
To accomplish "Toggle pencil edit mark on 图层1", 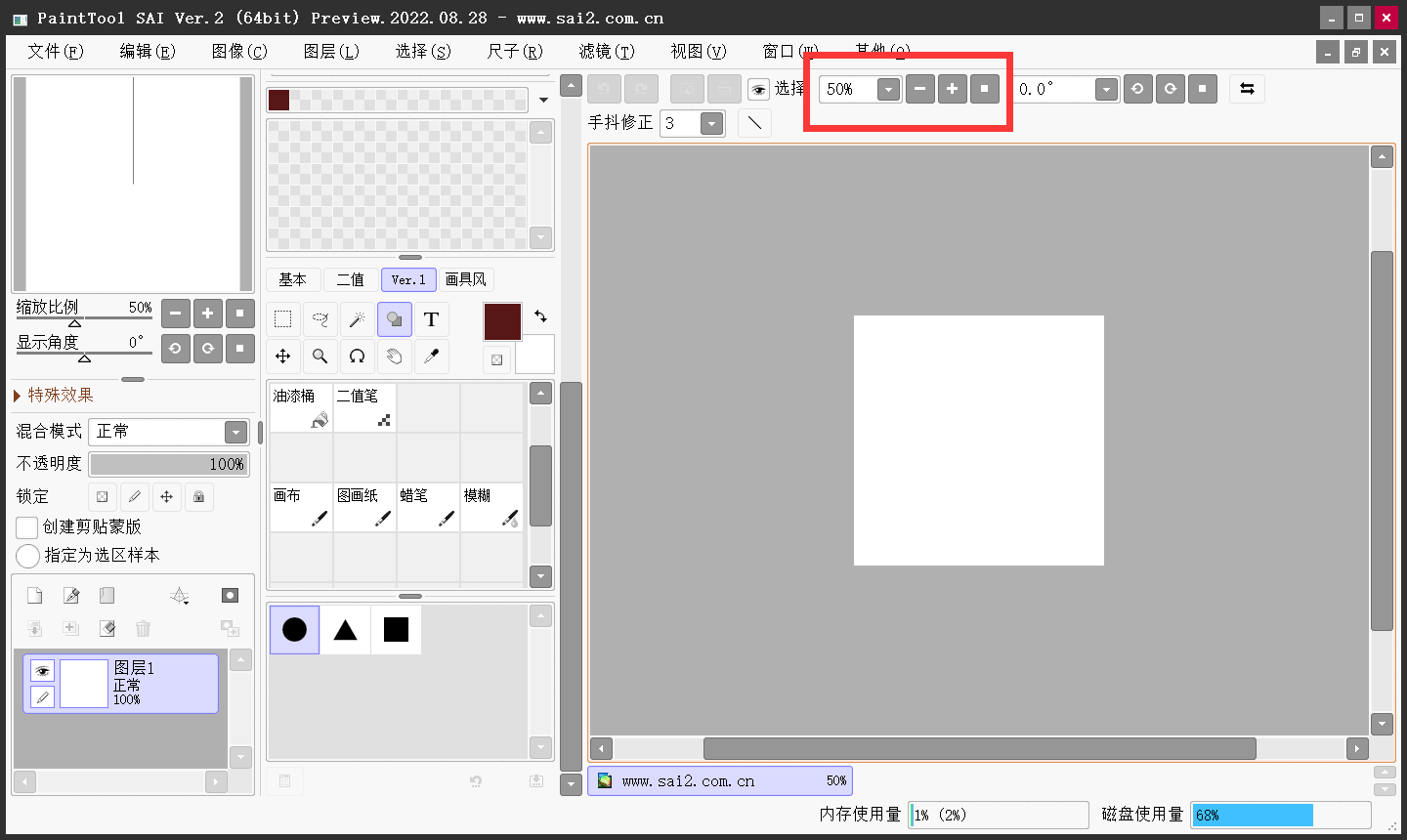I will pos(42,696).
